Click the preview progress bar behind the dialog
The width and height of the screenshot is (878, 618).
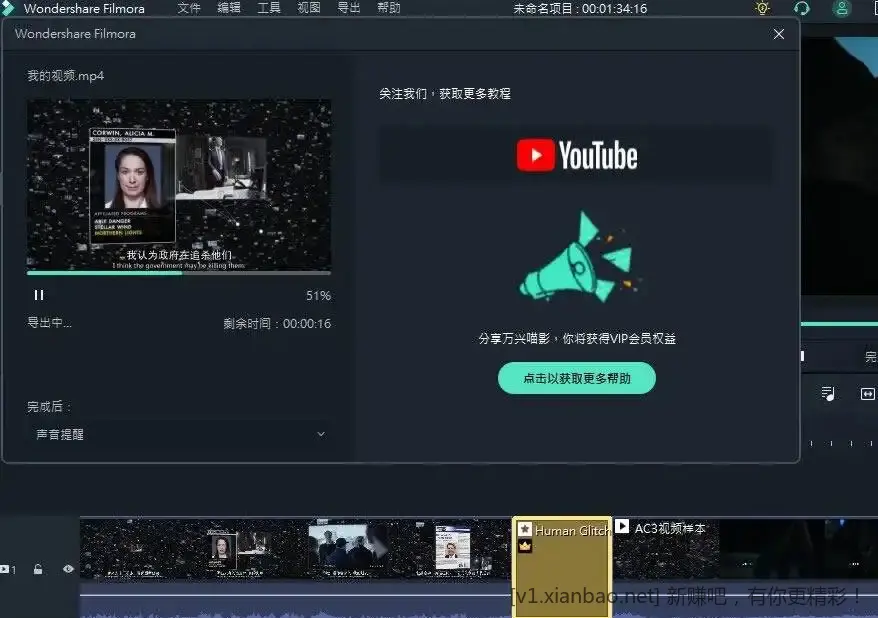[839, 324]
